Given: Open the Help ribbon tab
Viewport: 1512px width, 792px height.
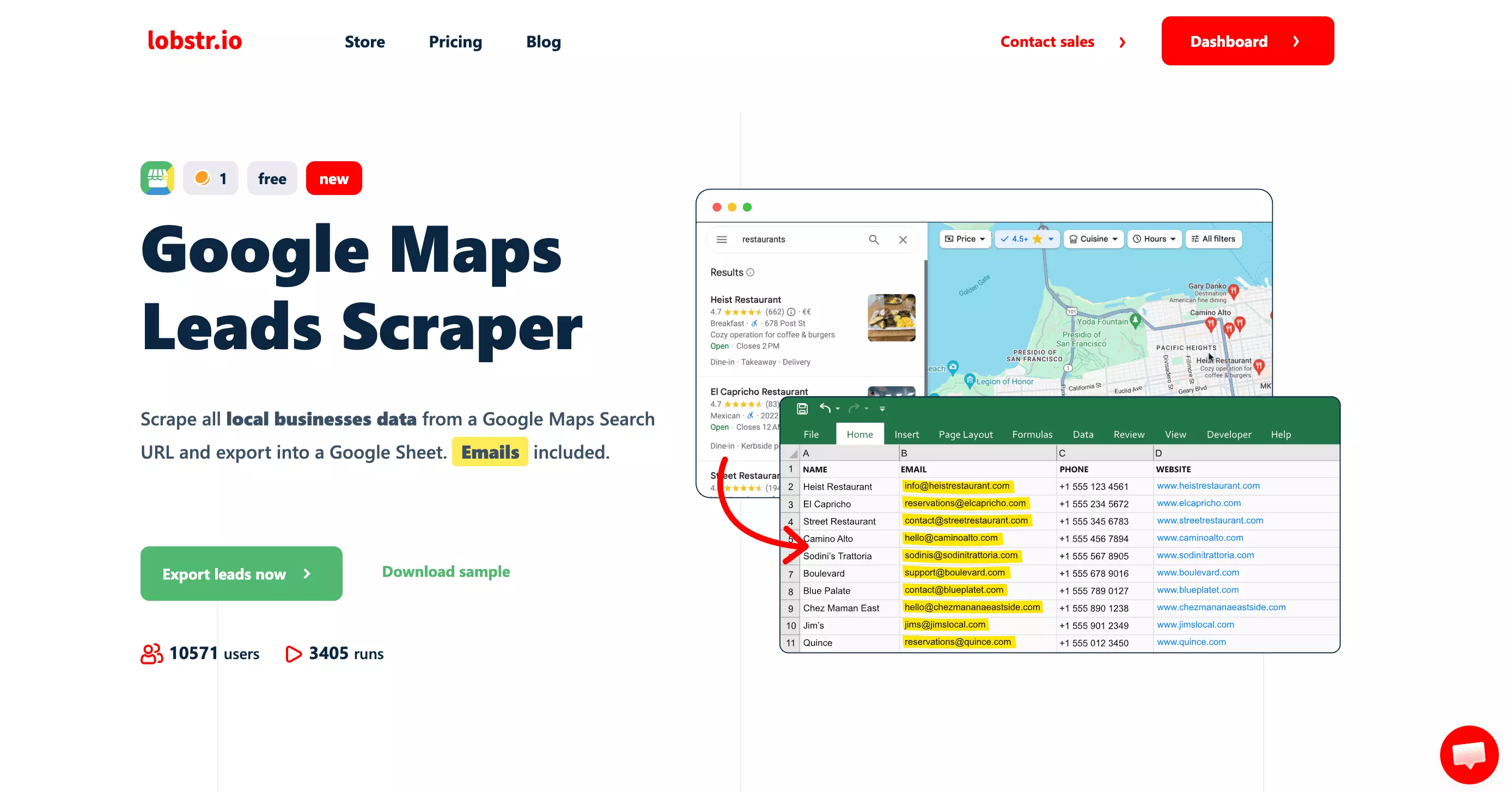Looking at the screenshot, I should [1281, 435].
